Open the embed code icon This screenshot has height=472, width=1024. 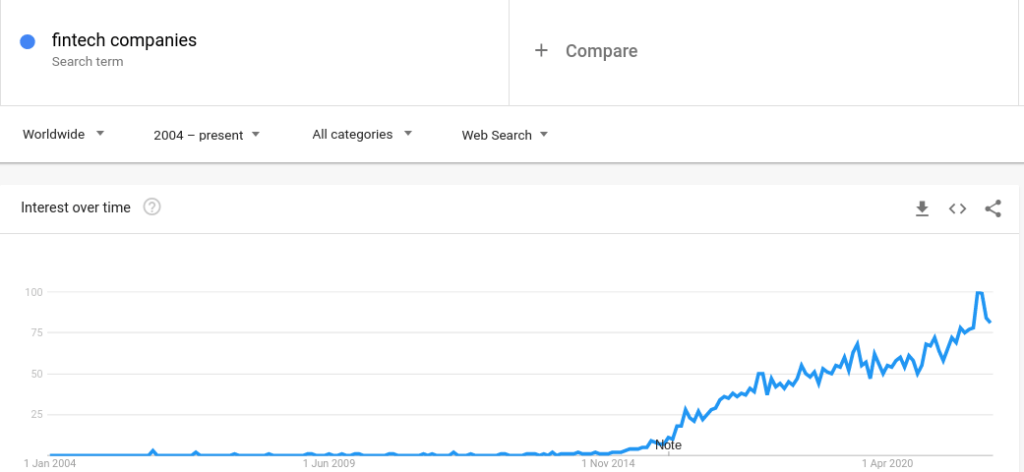(x=957, y=208)
